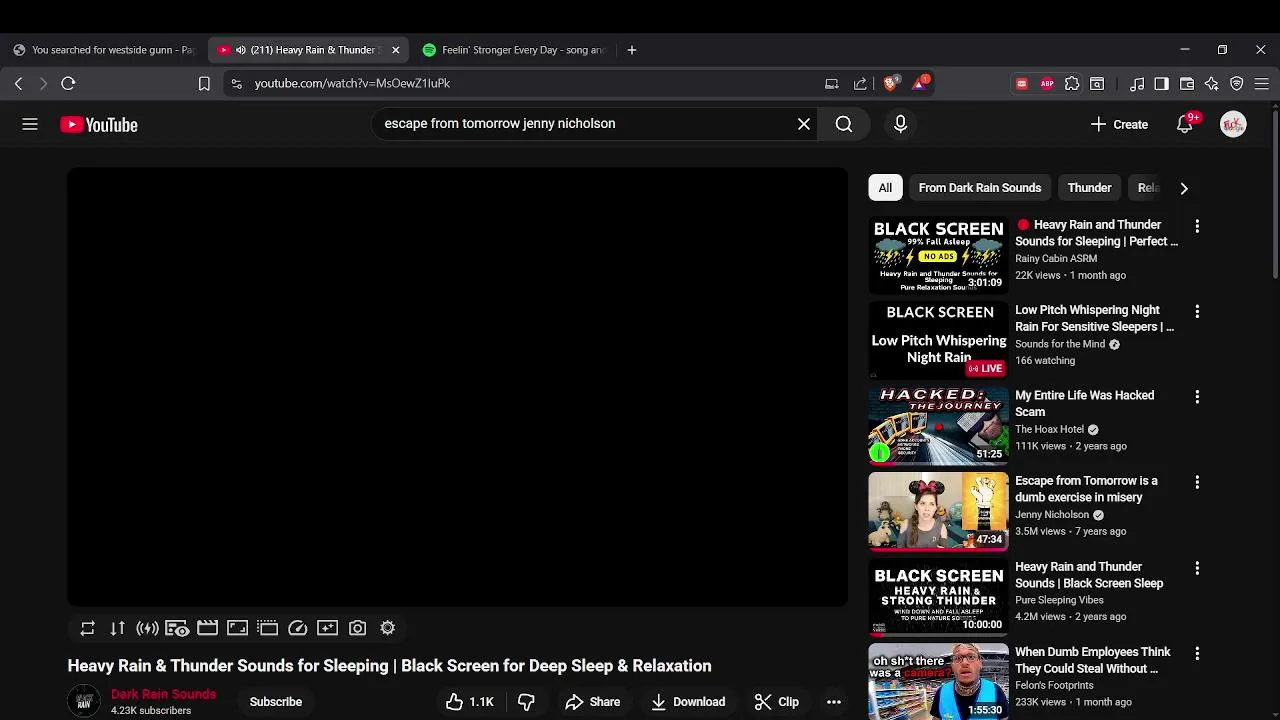Click the loop/repeat video icon below player
Image resolution: width=1280 pixels, height=720 pixels.
(x=88, y=628)
